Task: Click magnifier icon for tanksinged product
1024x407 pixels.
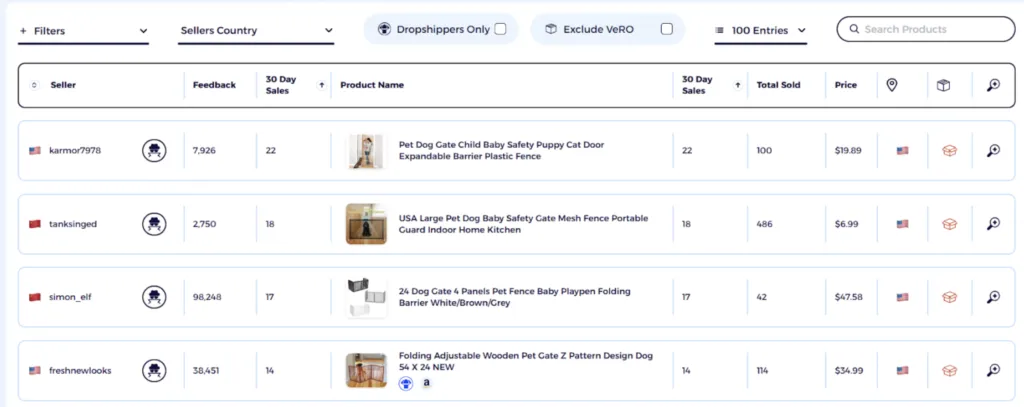Action: pos(993,224)
